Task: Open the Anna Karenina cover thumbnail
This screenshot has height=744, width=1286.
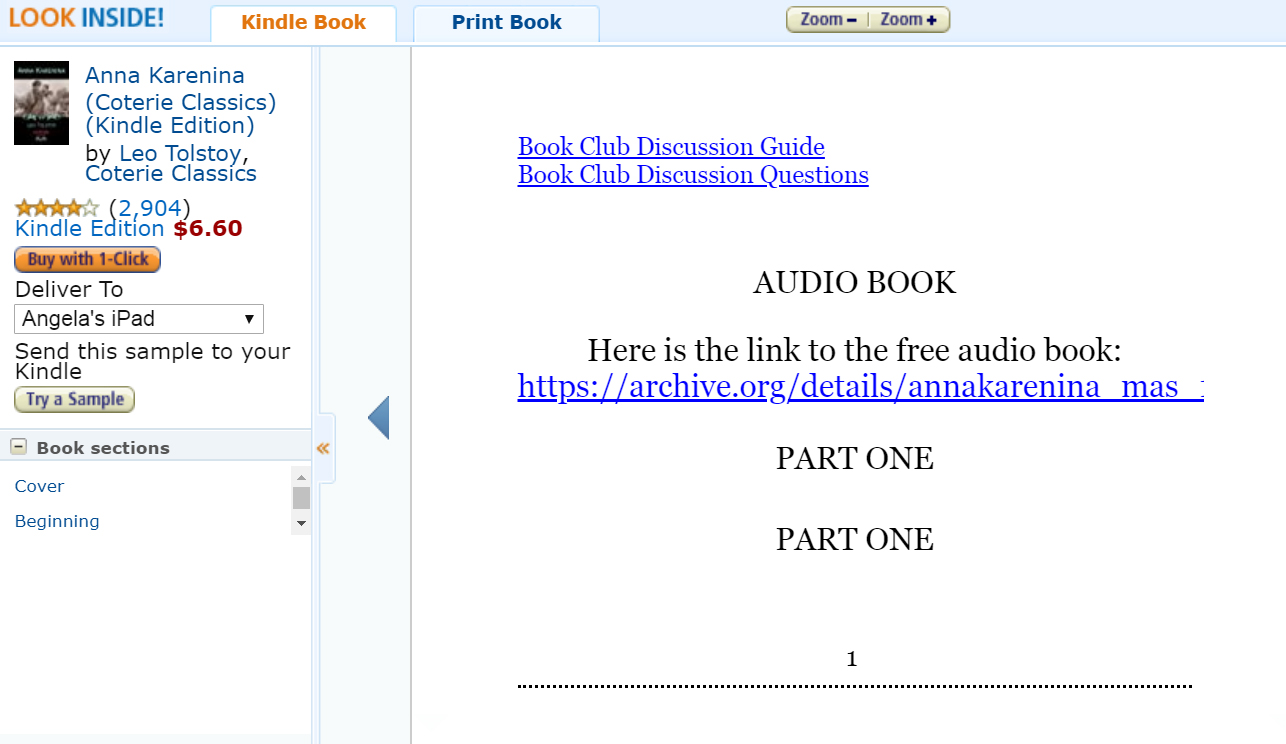Action: tap(41, 103)
